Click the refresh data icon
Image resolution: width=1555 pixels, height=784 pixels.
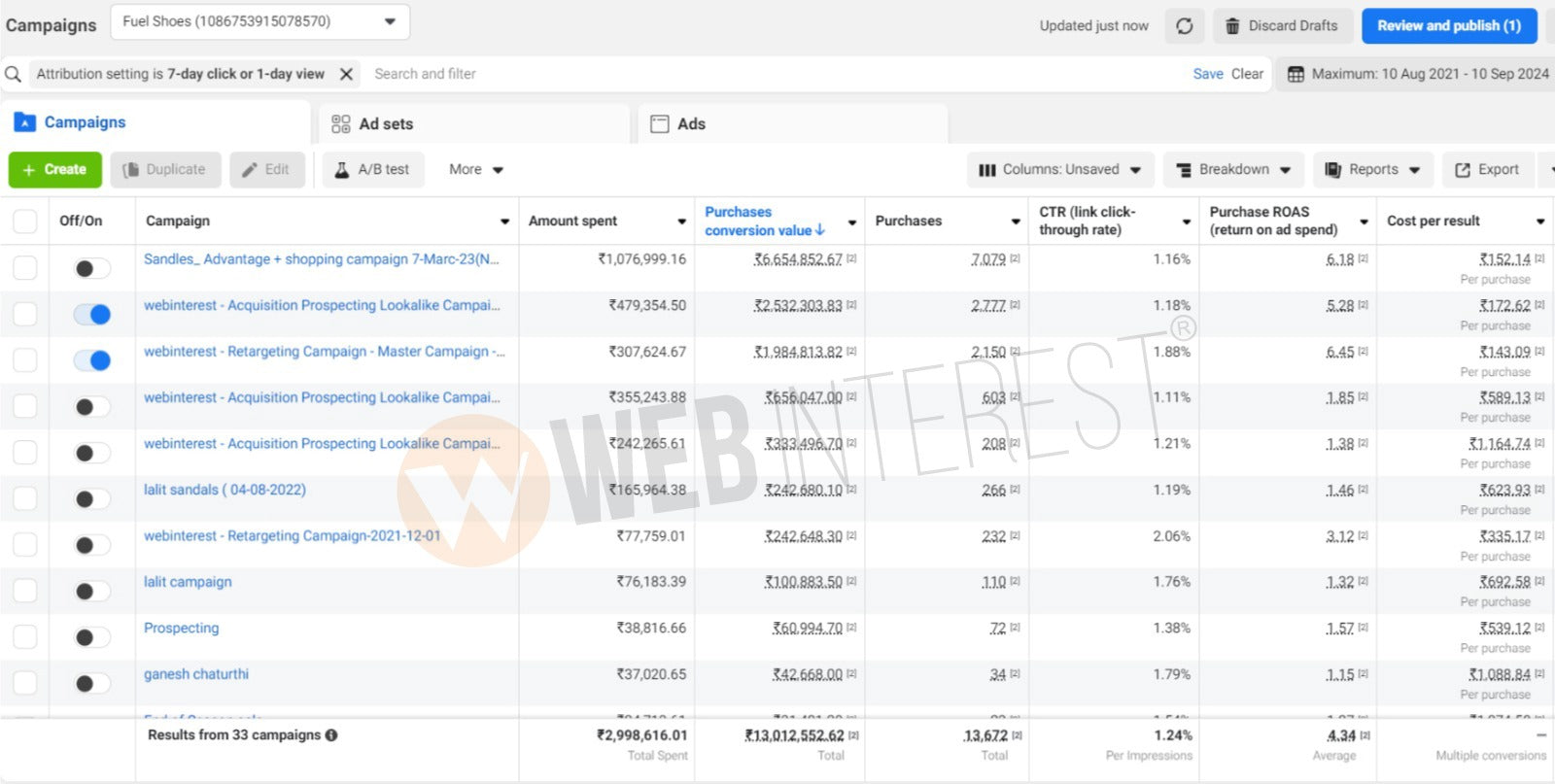coord(1184,26)
